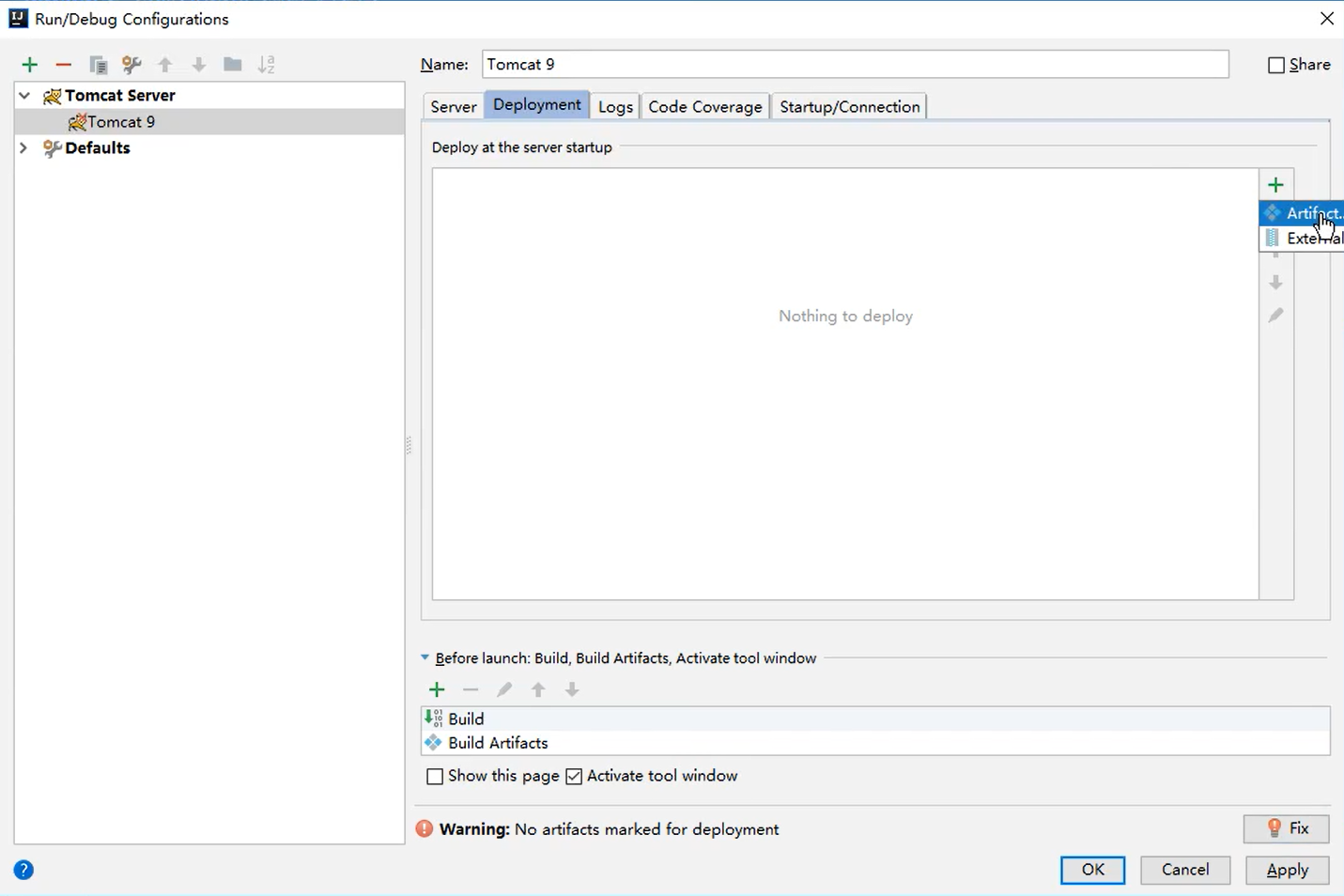The height and width of the screenshot is (896, 1344).
Task: Open the help question mark icon
Action: click(x=24, y=870)
